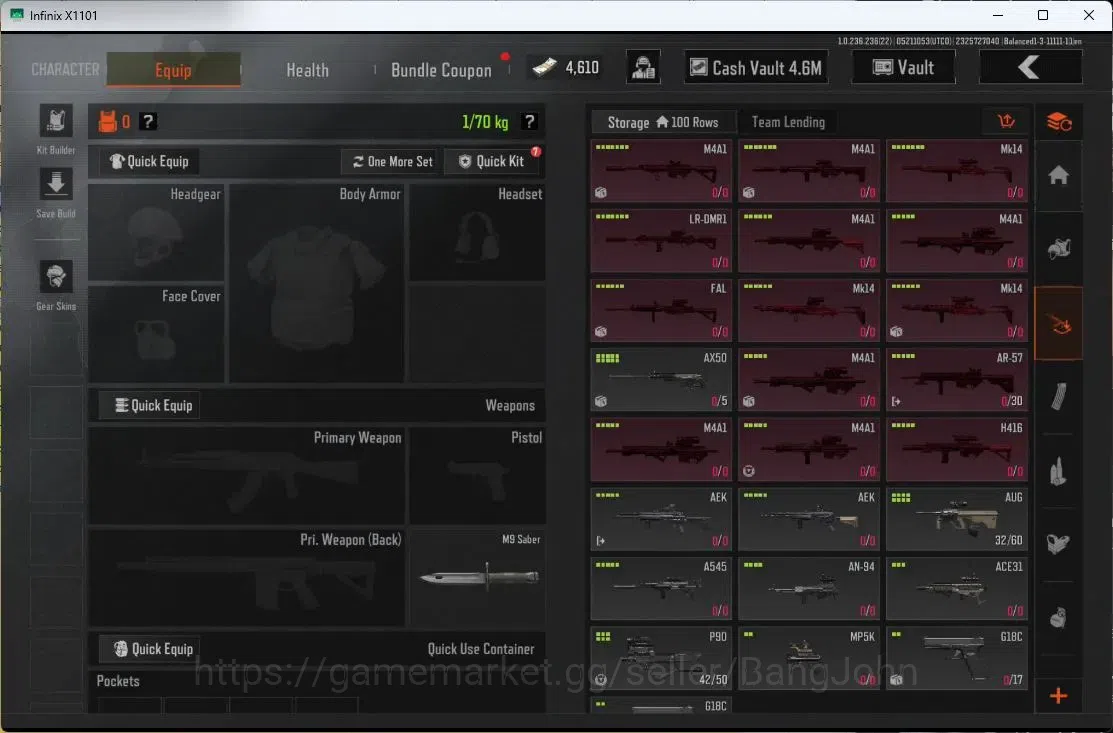Click the back arrow button
This screenshot has width=1113, height=733.
click(x=1030, y=67)
